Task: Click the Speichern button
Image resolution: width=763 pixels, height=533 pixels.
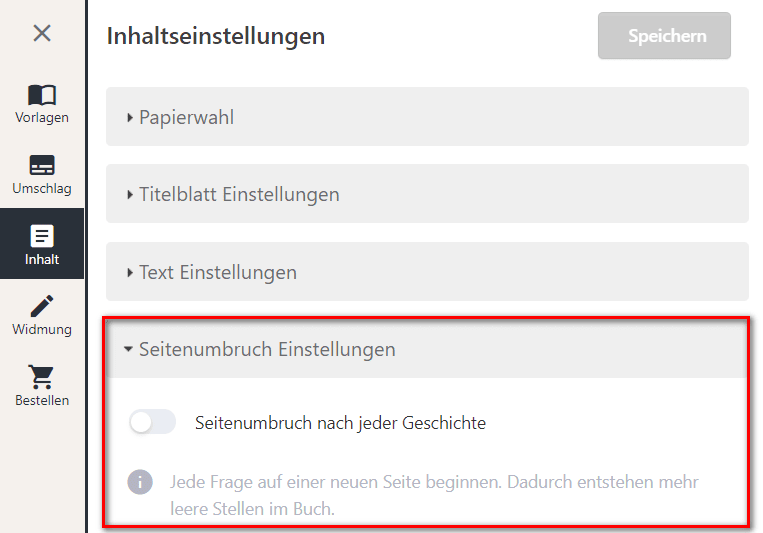Action: coord(664,36)
